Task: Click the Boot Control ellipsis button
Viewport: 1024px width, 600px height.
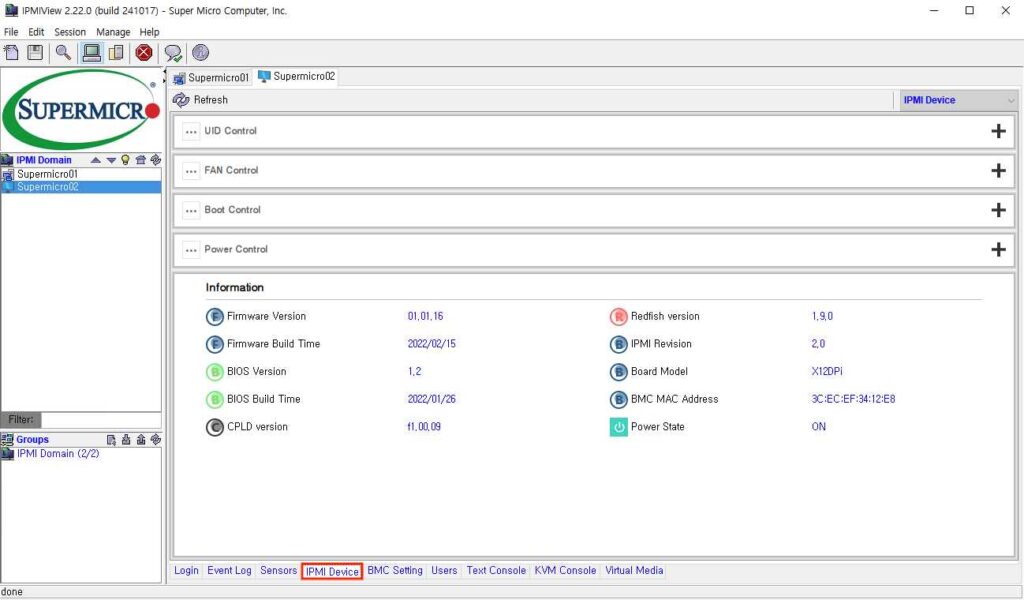Action: click(x=191, y=210)
